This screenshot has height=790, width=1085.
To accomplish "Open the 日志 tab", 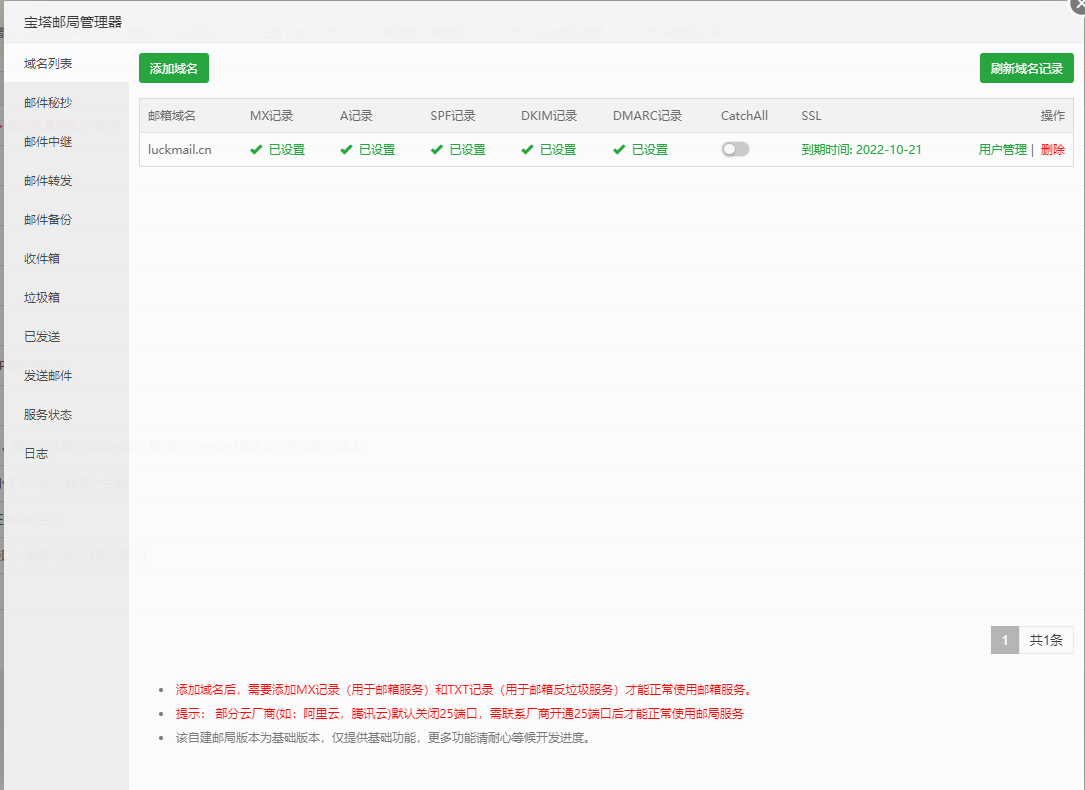I will click(66, 454).
